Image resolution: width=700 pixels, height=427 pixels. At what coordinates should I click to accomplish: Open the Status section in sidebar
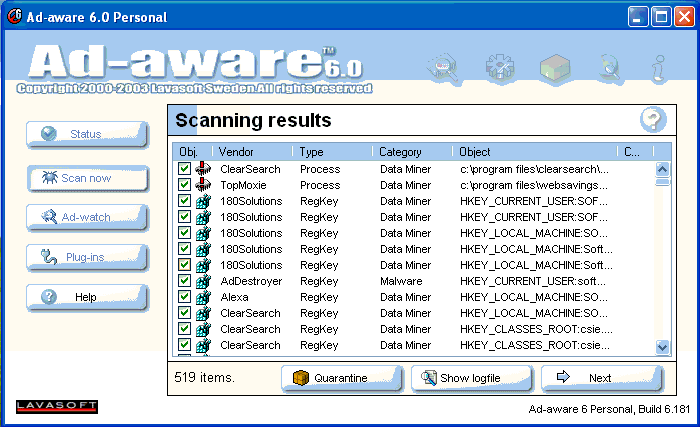coord(87,134)
